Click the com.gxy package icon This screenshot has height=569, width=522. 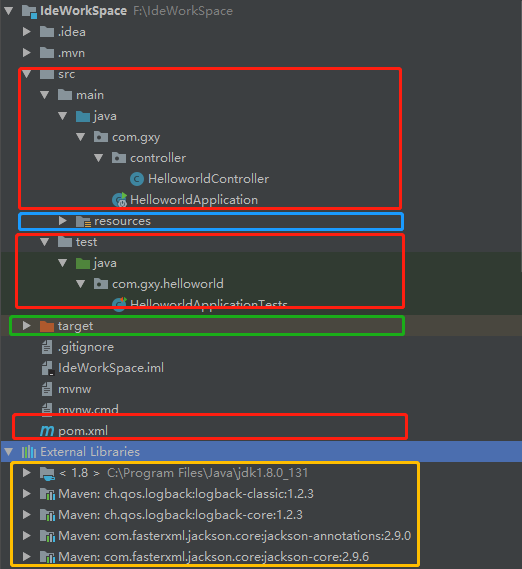101,137
